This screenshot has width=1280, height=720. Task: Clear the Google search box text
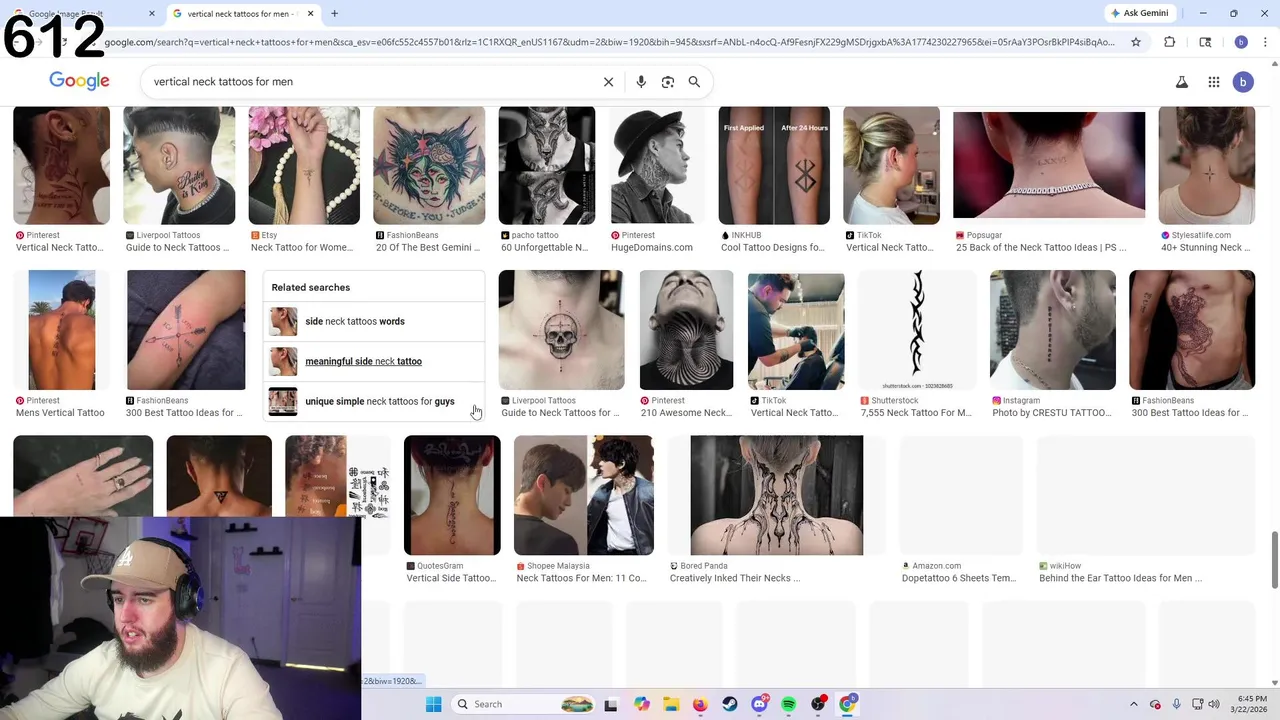[x=608, y=82]
